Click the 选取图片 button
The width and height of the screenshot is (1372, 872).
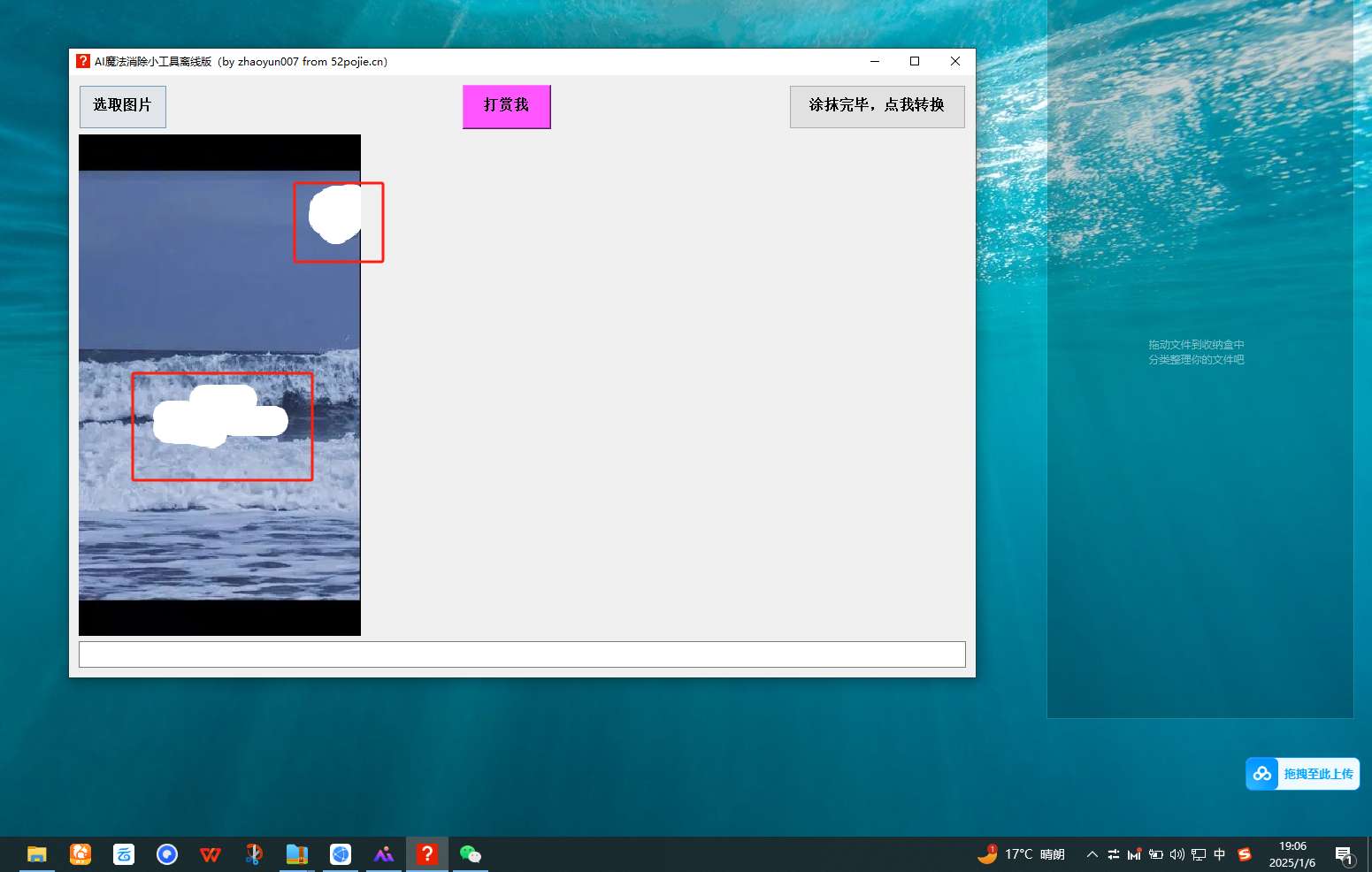pyautogui.click(x=122, y=106)
